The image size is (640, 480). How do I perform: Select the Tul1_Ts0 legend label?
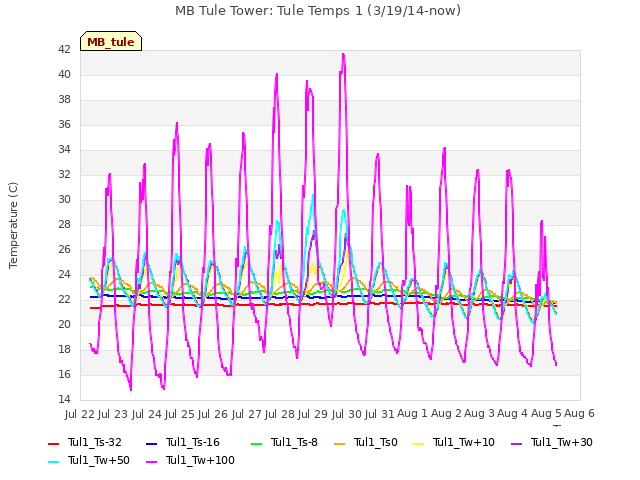376,442
